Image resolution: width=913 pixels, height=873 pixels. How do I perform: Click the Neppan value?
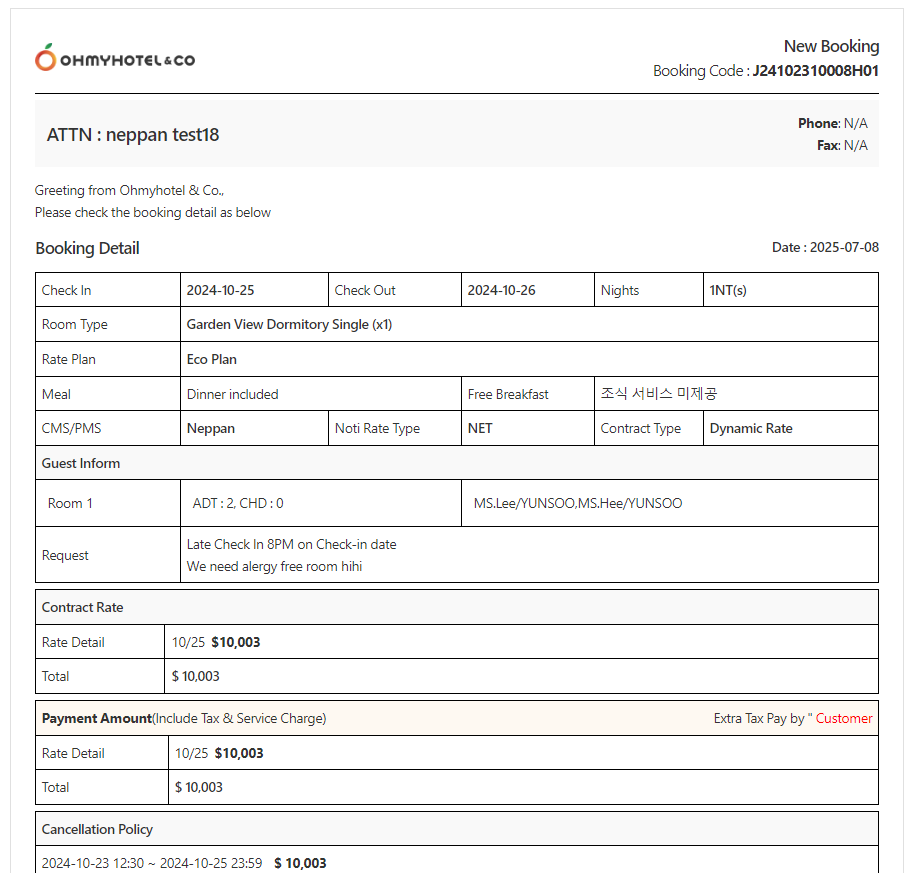click(x=211, y=429)
